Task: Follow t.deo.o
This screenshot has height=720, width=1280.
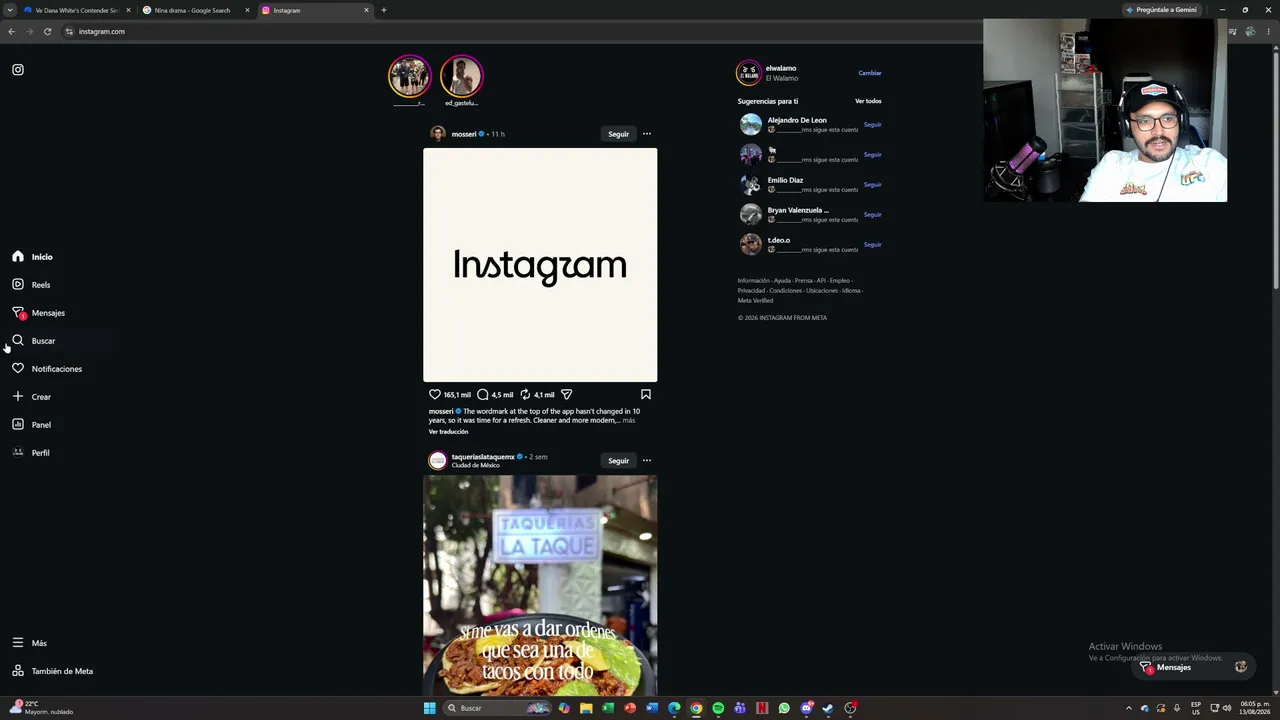Action: point(873,244)
